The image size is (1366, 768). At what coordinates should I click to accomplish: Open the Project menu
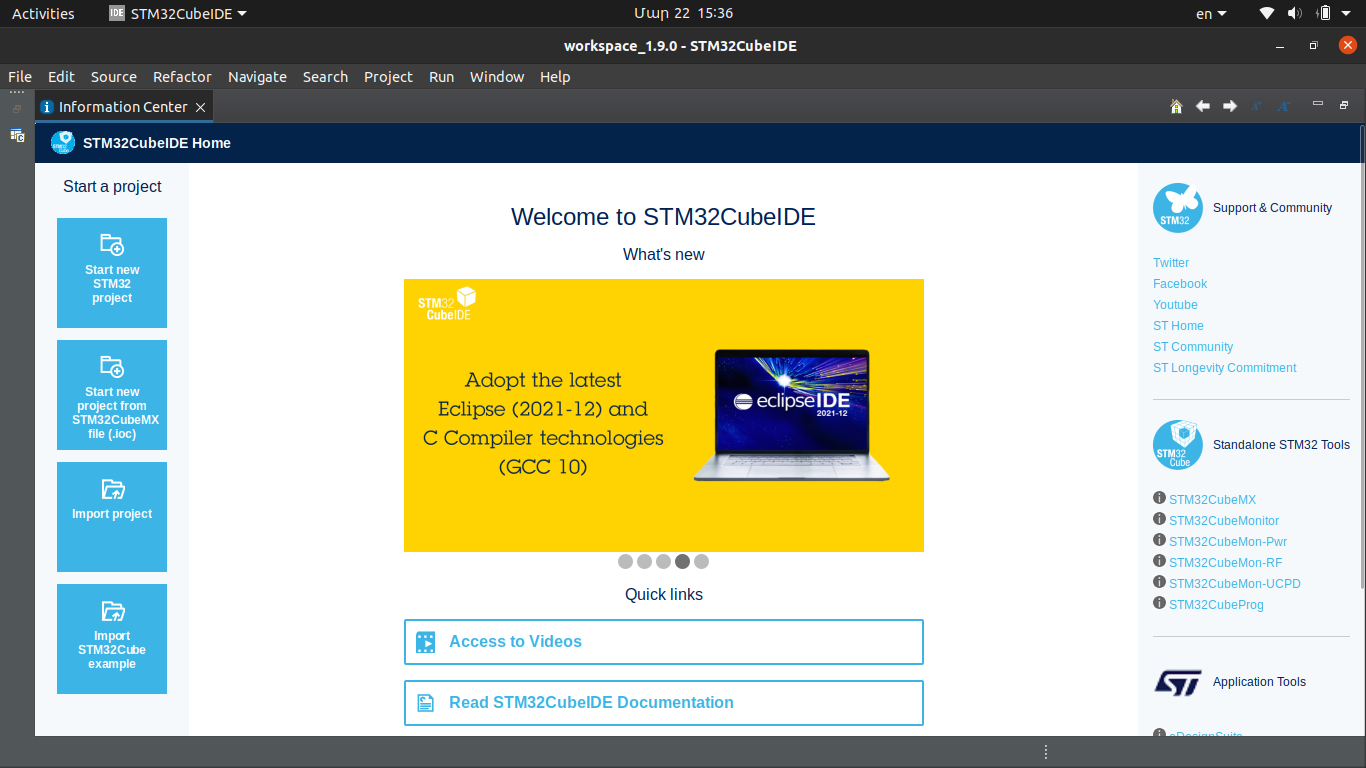[x=388, y=77]
